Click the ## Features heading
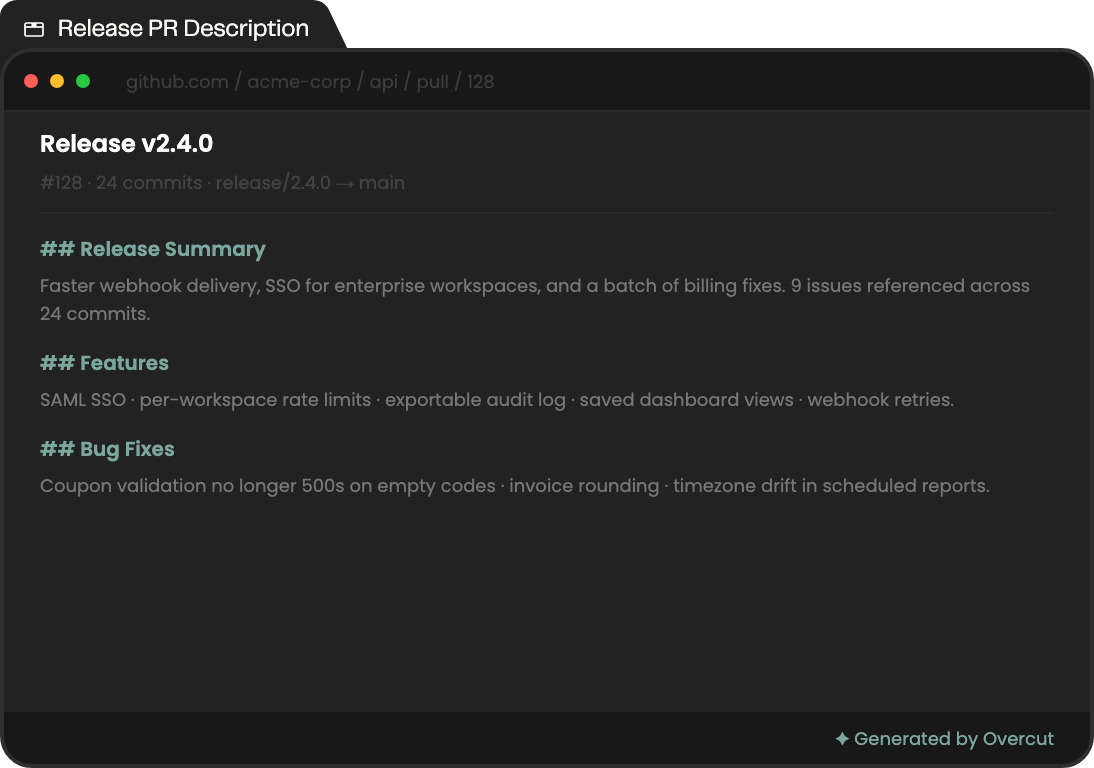The image size is (1094, 768). click(104, 363)
